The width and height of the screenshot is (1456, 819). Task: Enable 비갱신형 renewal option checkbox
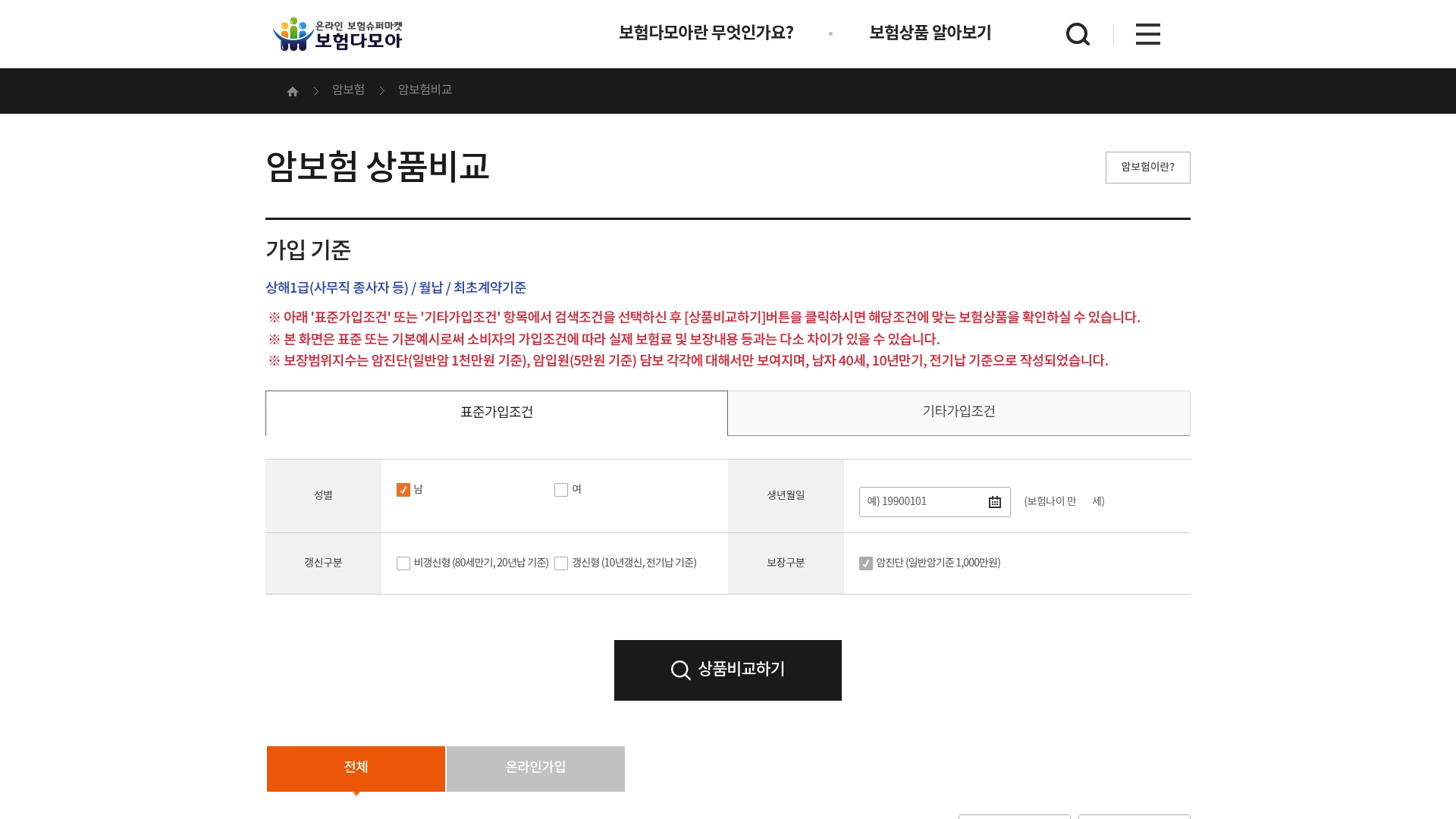coord(403,563)
